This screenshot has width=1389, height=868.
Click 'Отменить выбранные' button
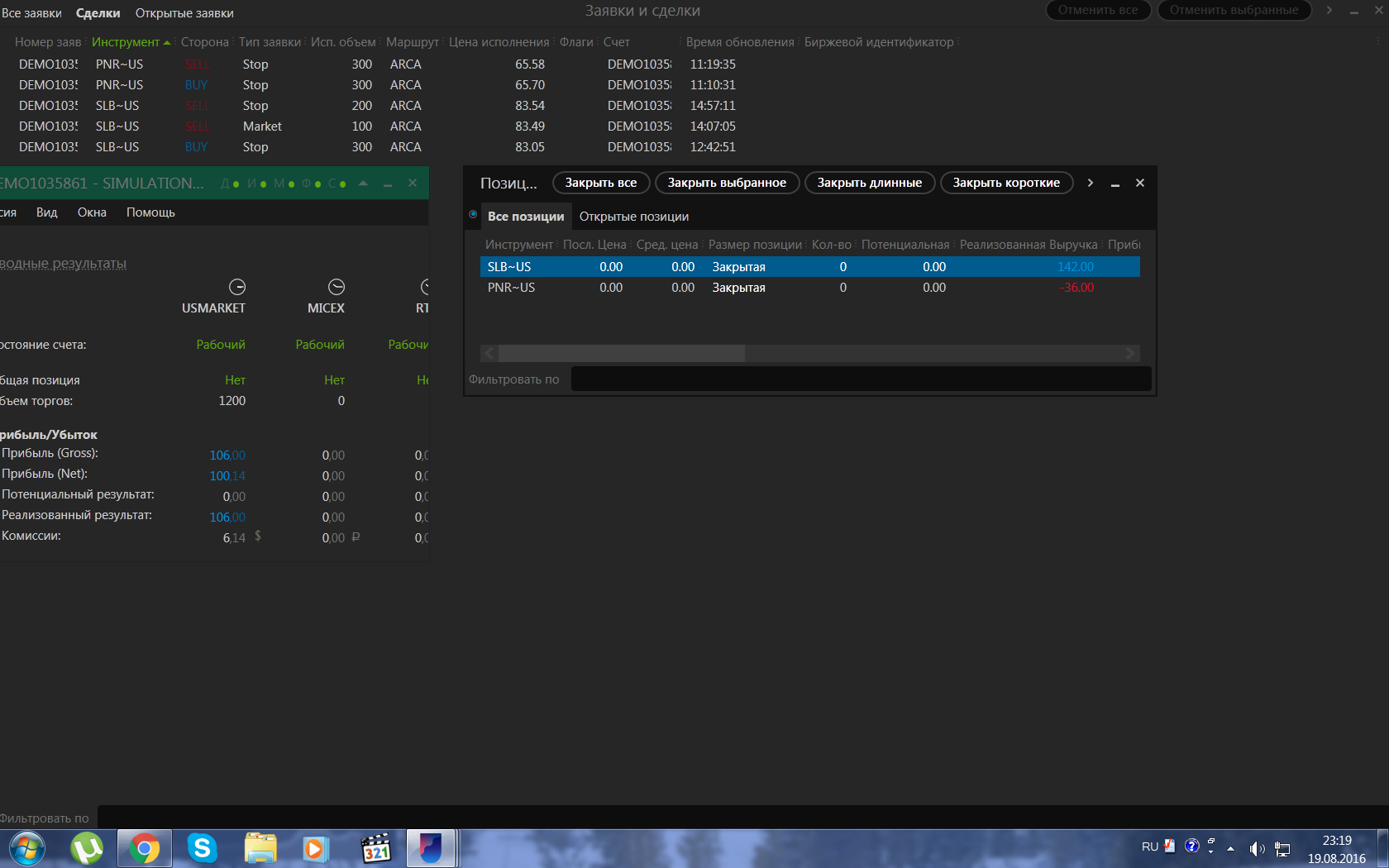tap(1234, 10)
